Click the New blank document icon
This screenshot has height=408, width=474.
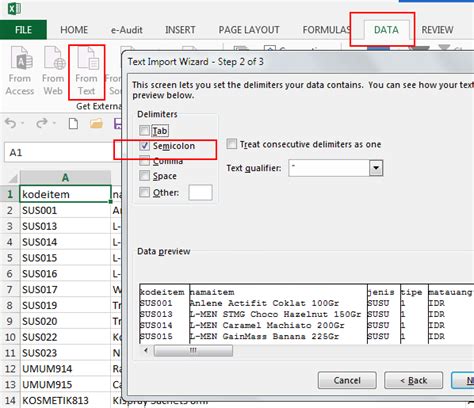73,124
